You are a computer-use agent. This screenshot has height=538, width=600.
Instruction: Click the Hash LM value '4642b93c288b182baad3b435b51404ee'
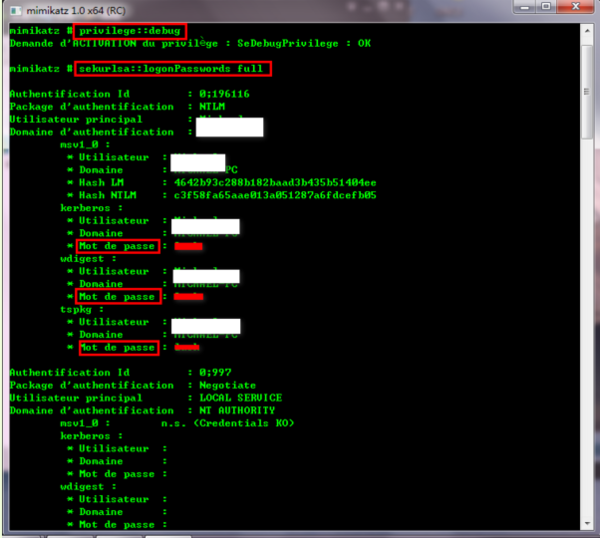pyautogui.click(x=275, y=183)
